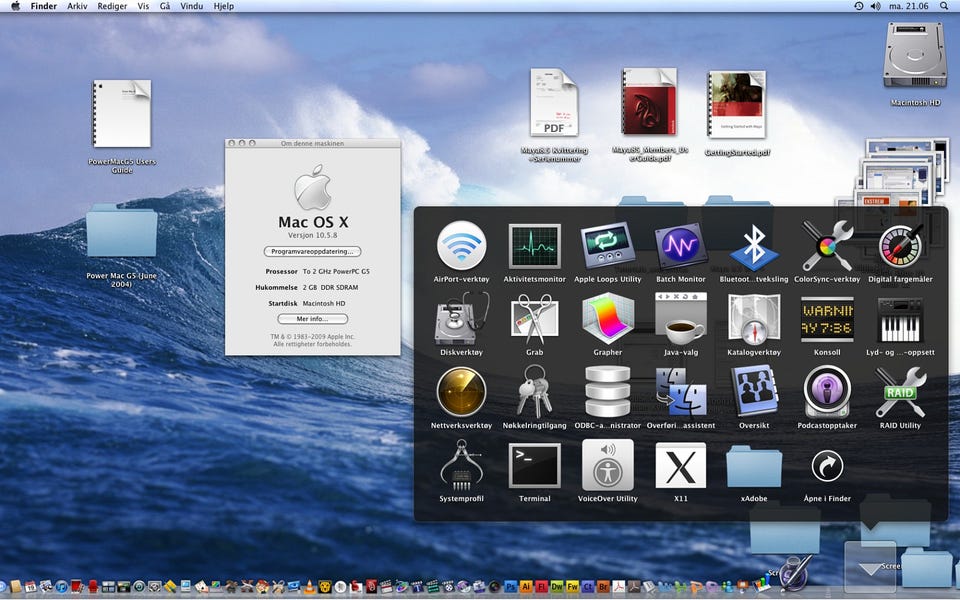The width and height of the screenshot is (960, 600).
Task: Launch VoiceOver Utility
Action: tap(608, 466)
